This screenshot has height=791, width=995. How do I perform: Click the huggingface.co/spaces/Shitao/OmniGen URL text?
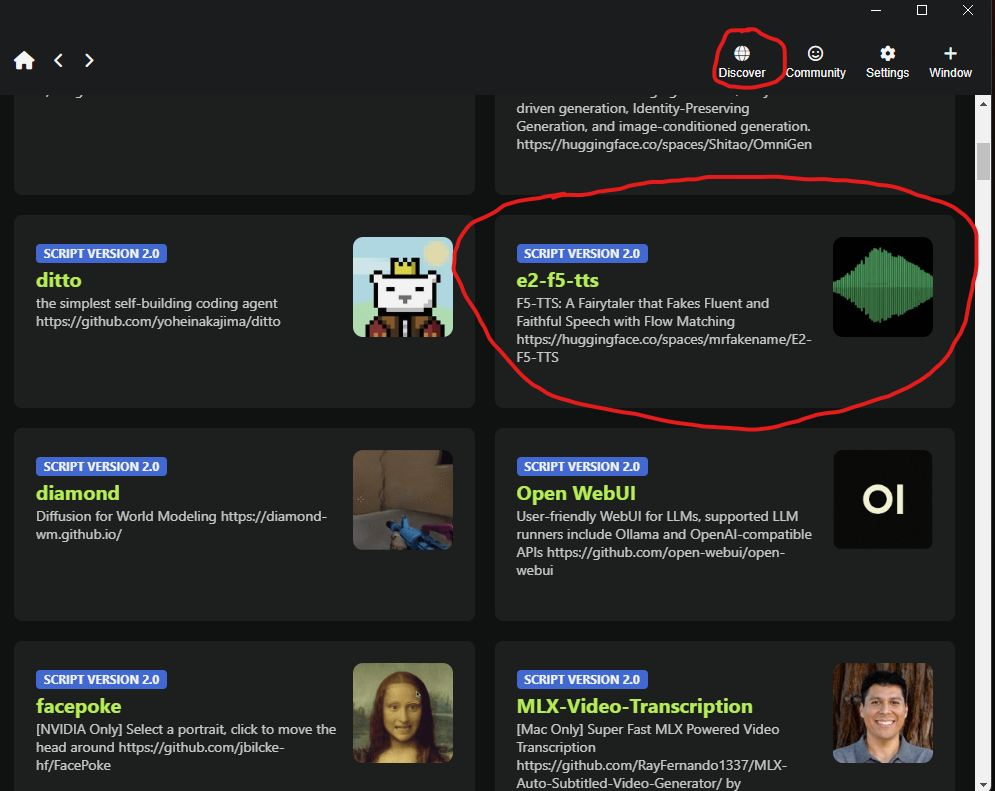click(x=664, y=145)
